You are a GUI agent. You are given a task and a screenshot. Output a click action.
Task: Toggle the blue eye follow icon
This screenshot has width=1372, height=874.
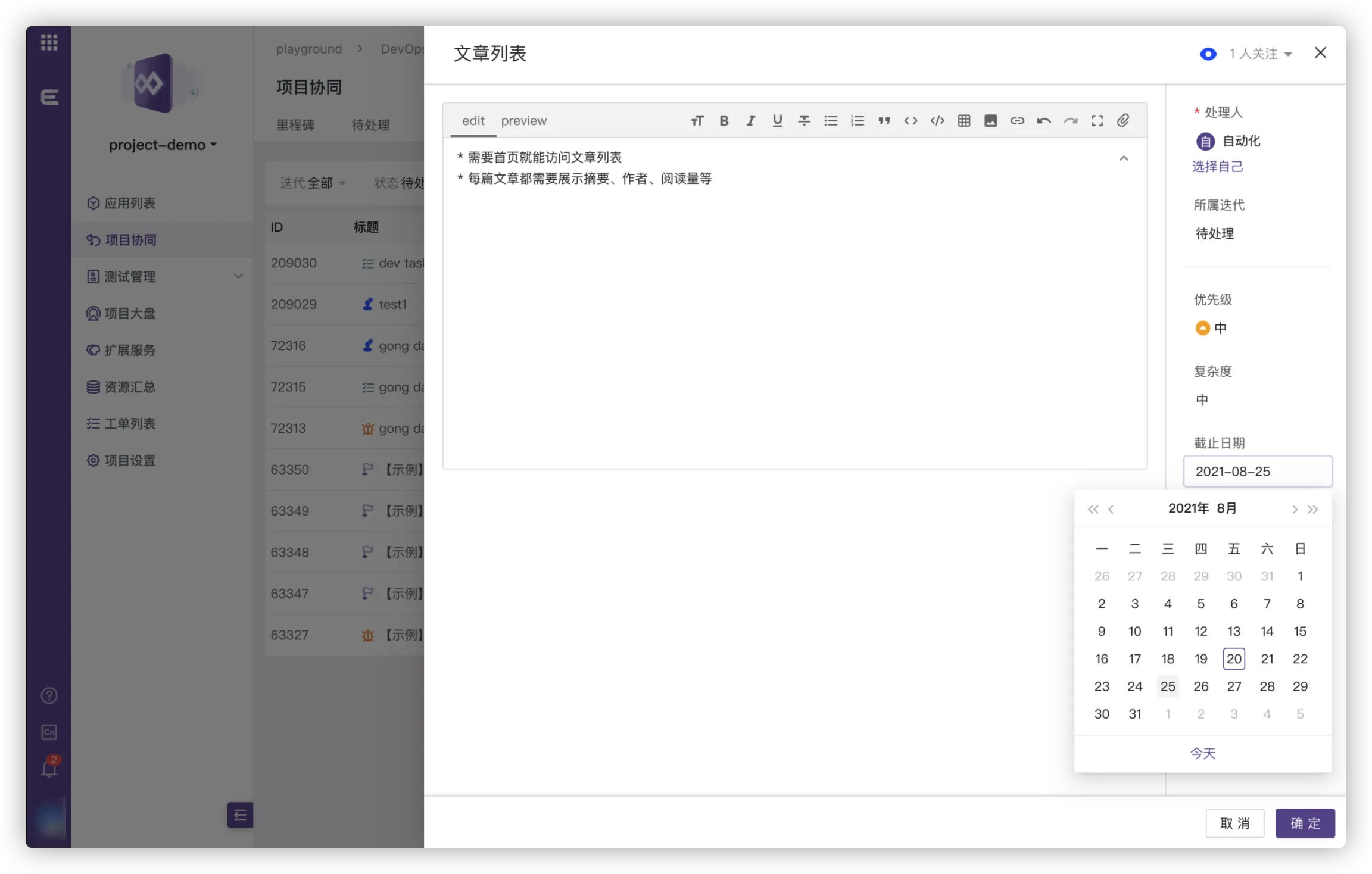pos(1208,54)
